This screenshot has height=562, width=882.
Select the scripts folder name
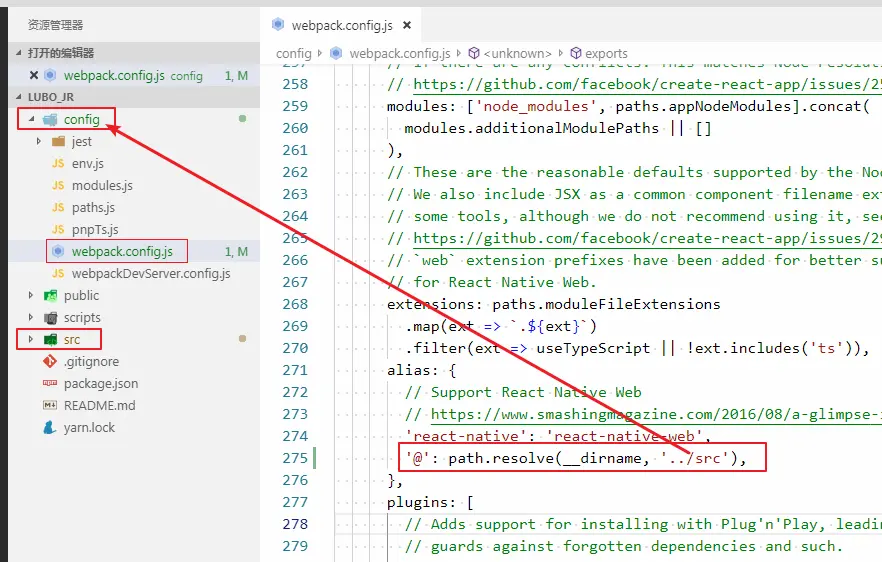coord(82,318)
